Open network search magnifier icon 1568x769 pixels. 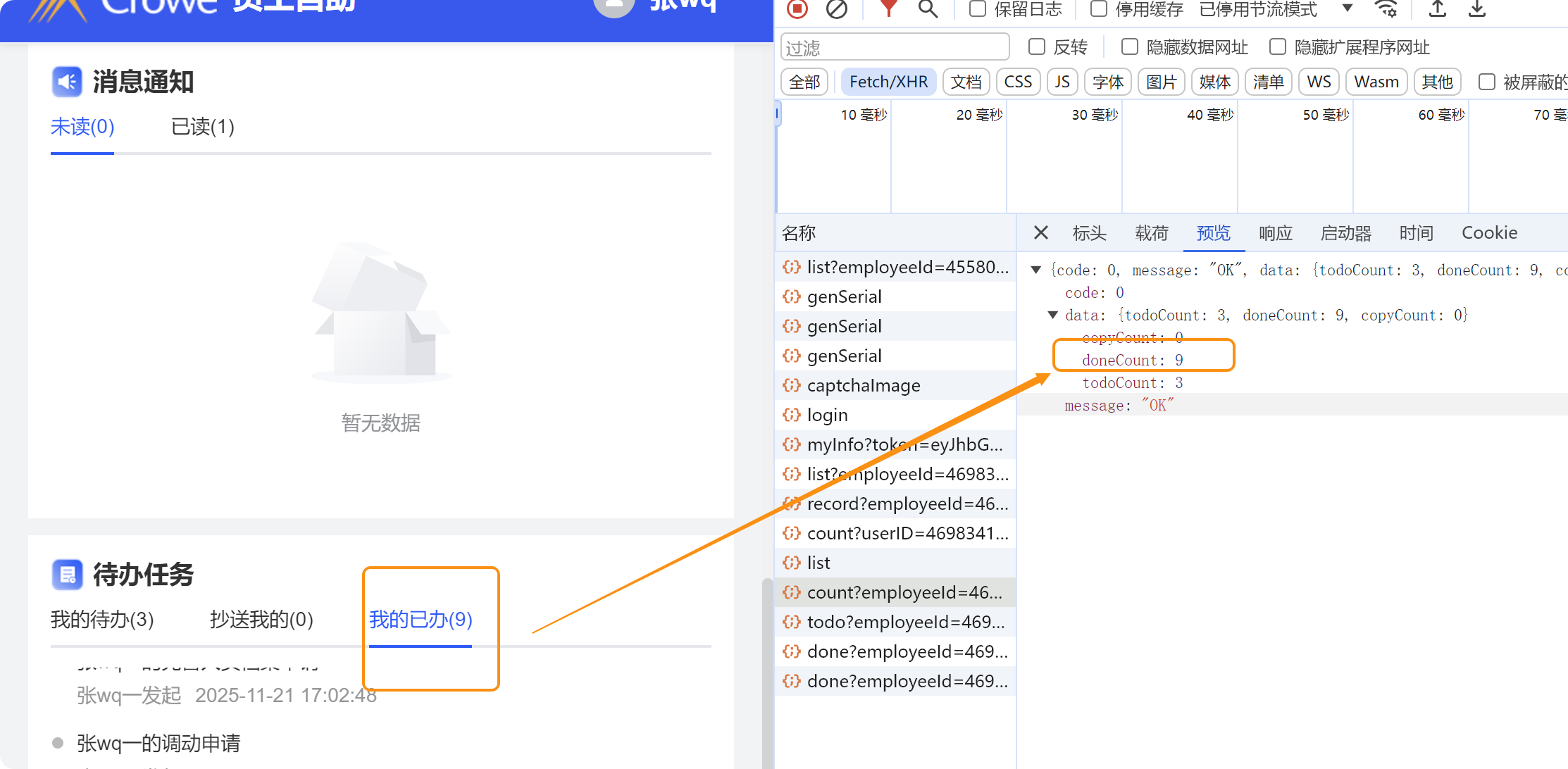[928, 8]
